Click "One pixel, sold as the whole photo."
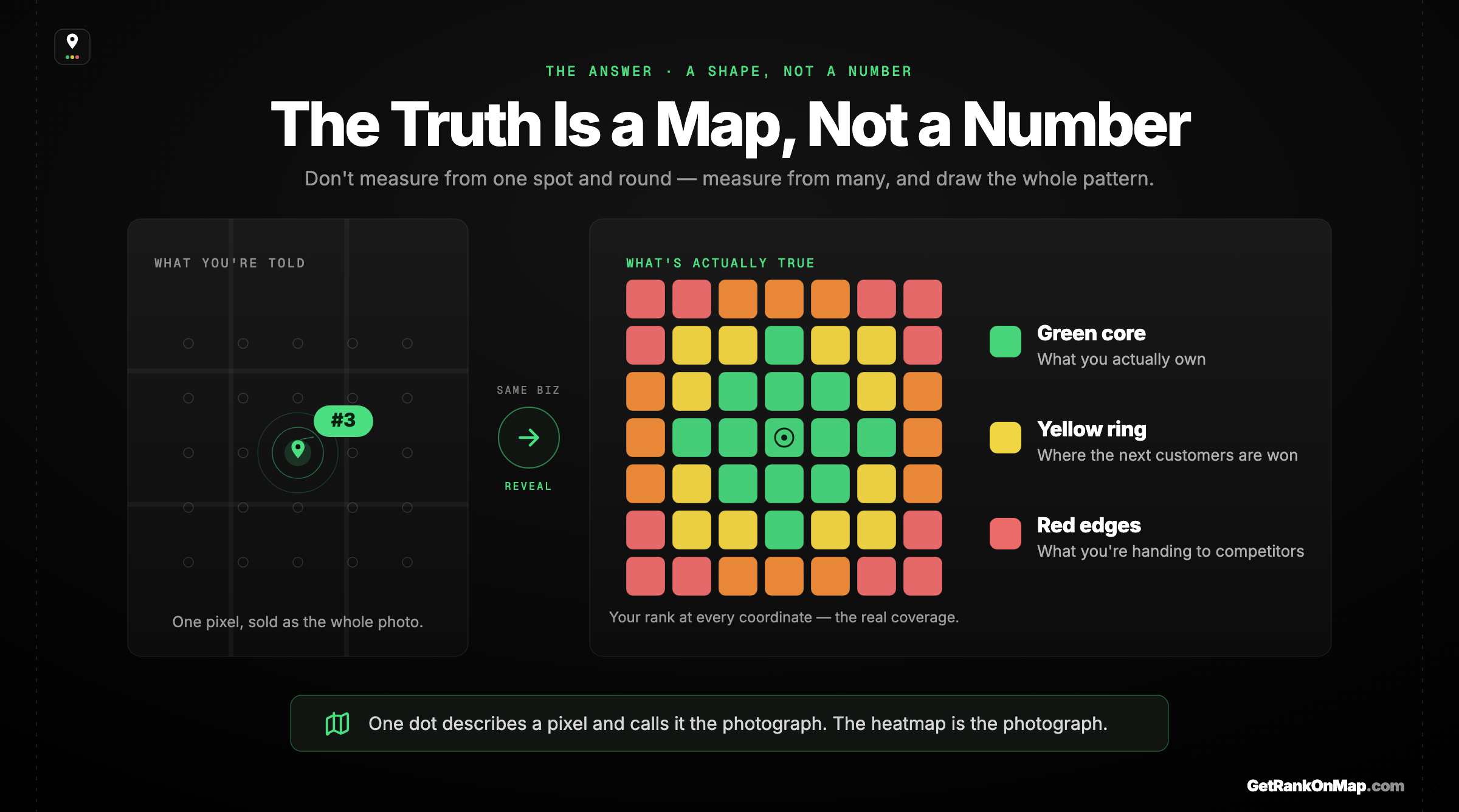Screen dimensions: 1459x812 click(x=298, y=622)
